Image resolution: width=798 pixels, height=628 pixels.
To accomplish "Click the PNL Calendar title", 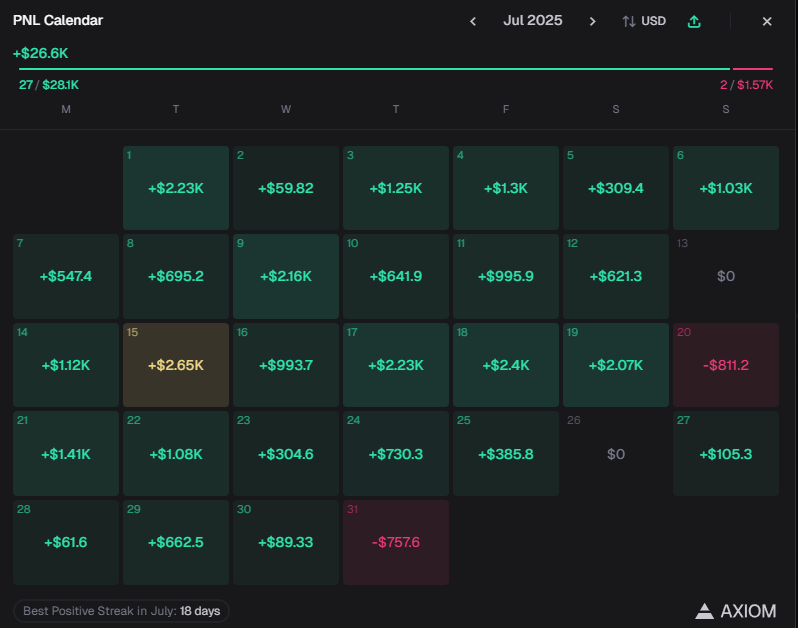I will click(58, 20).
